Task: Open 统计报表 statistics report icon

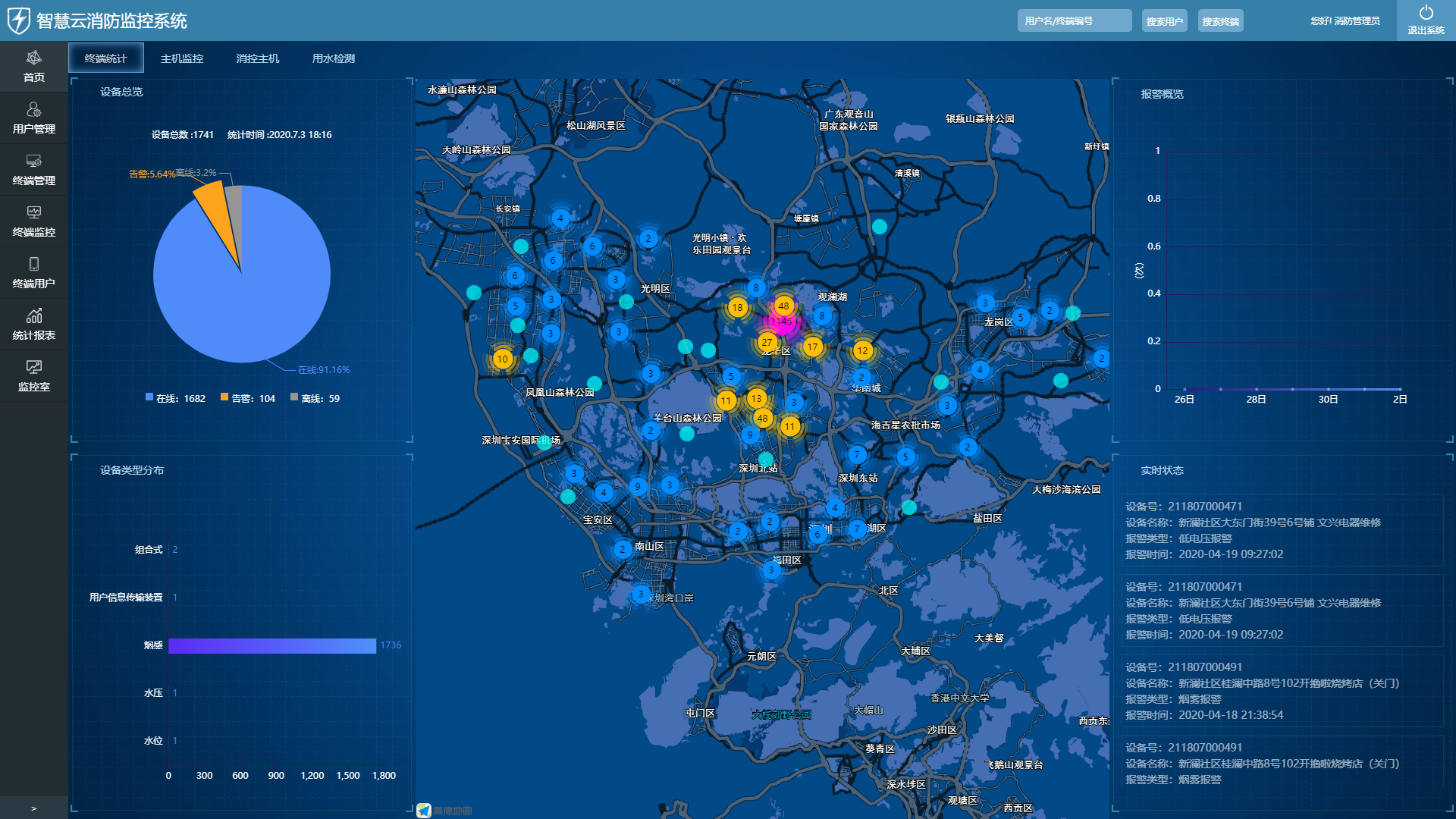Action: [34, 316]
